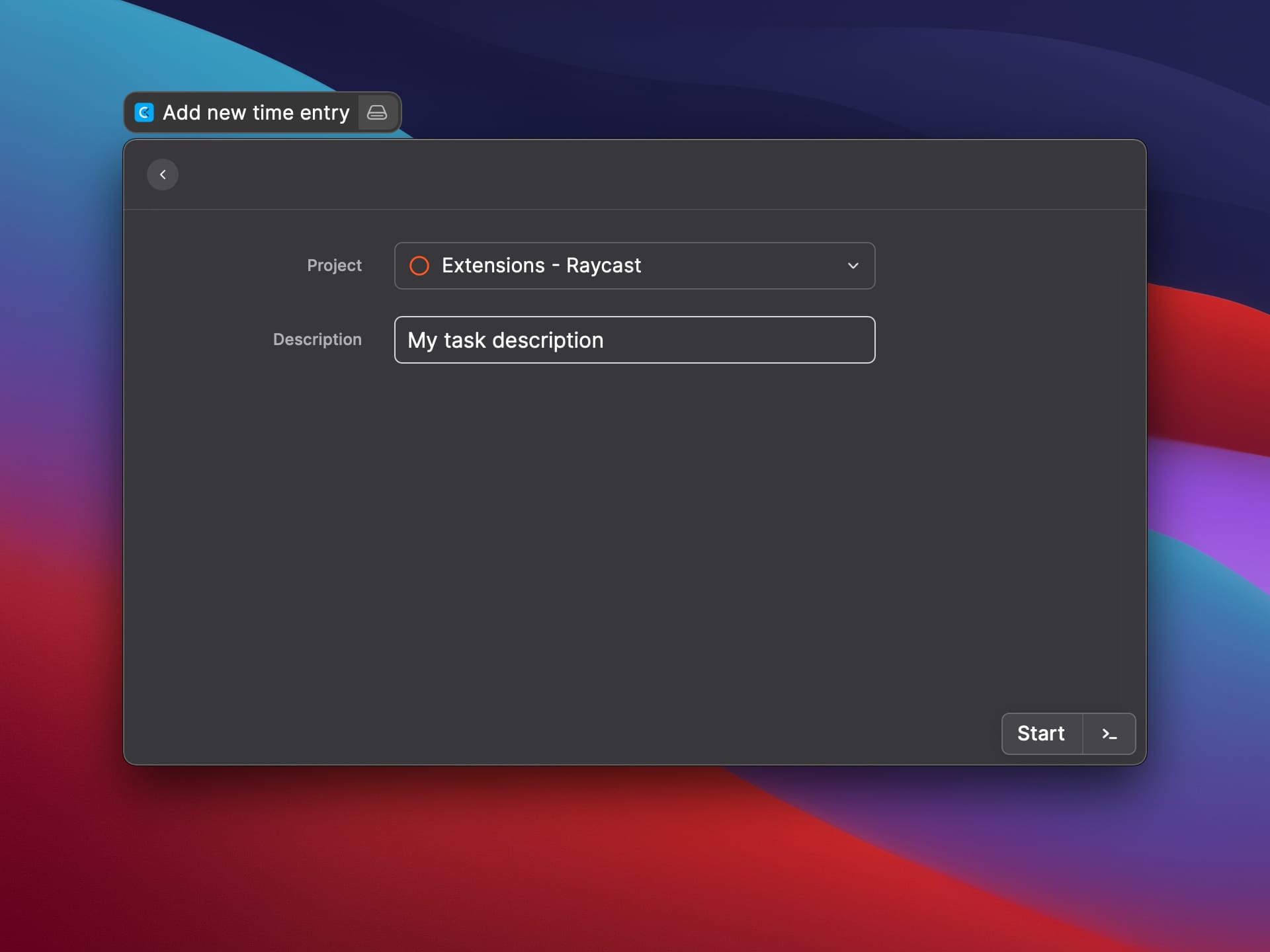Expand the Project dropdown arrow
This screenshot has width=1270, height=952.
(x=853, y=266)
